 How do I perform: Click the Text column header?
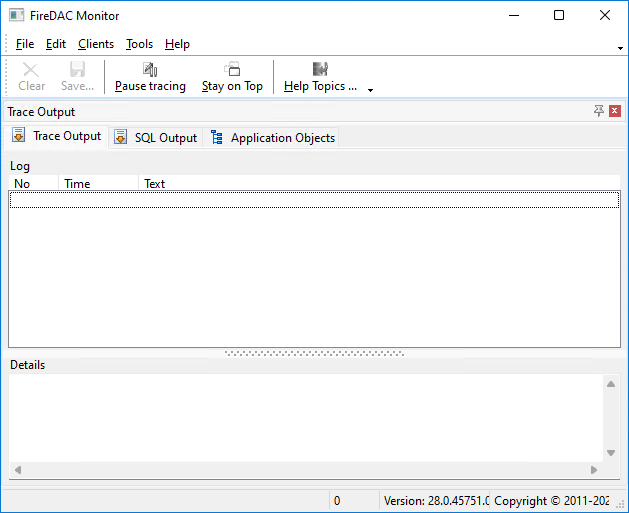click(x=379, y=183)
